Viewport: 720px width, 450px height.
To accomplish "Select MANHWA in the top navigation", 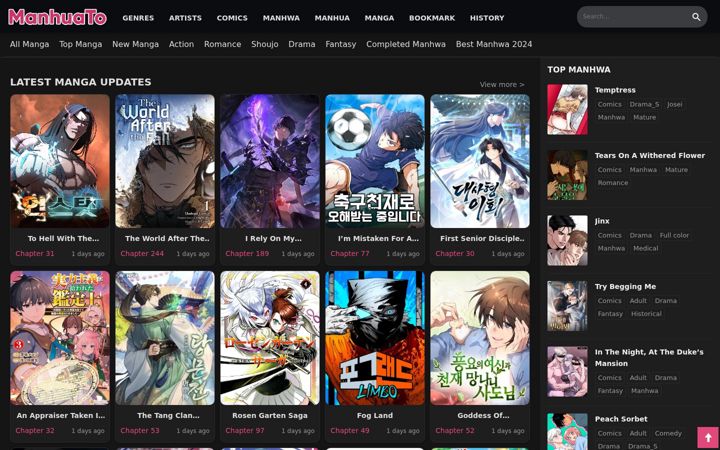I will 281,18.
